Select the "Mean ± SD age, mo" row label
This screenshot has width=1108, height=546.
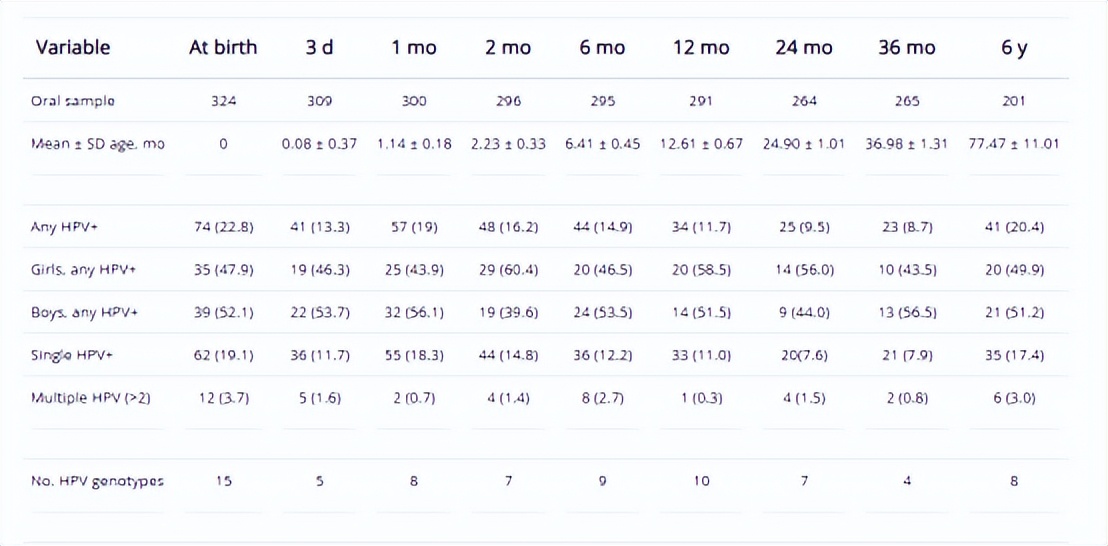[98, 144]
